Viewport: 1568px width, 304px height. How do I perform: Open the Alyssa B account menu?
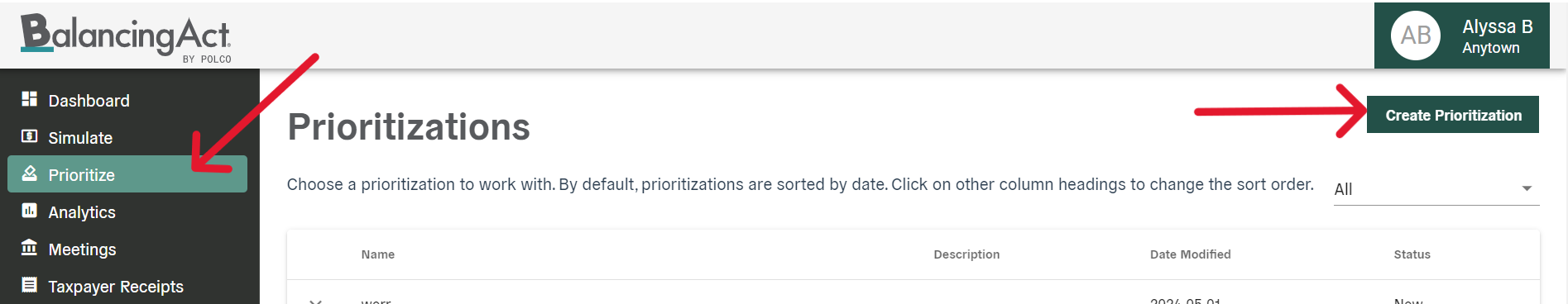coord(1461,36)
